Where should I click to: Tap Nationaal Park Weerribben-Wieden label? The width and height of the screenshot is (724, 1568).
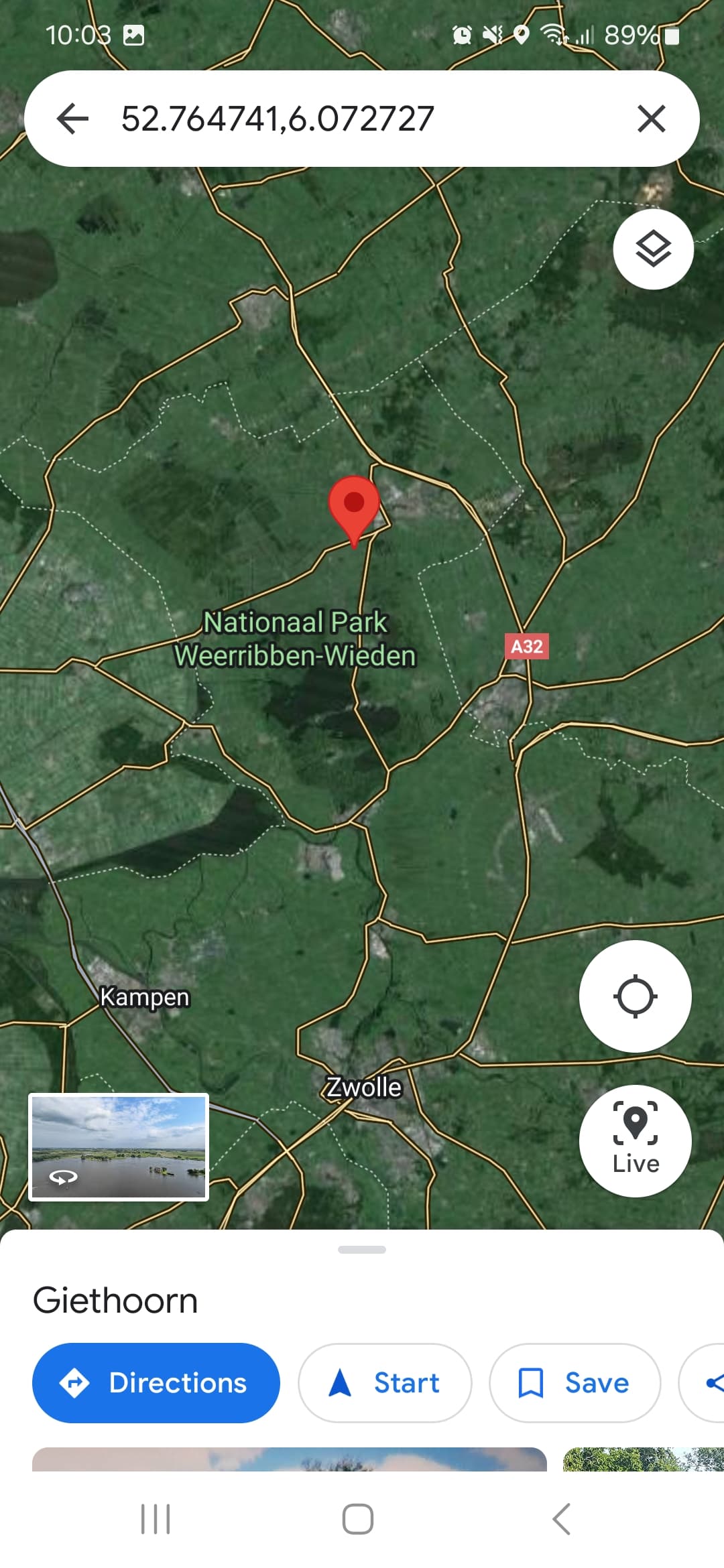[295, 639]
